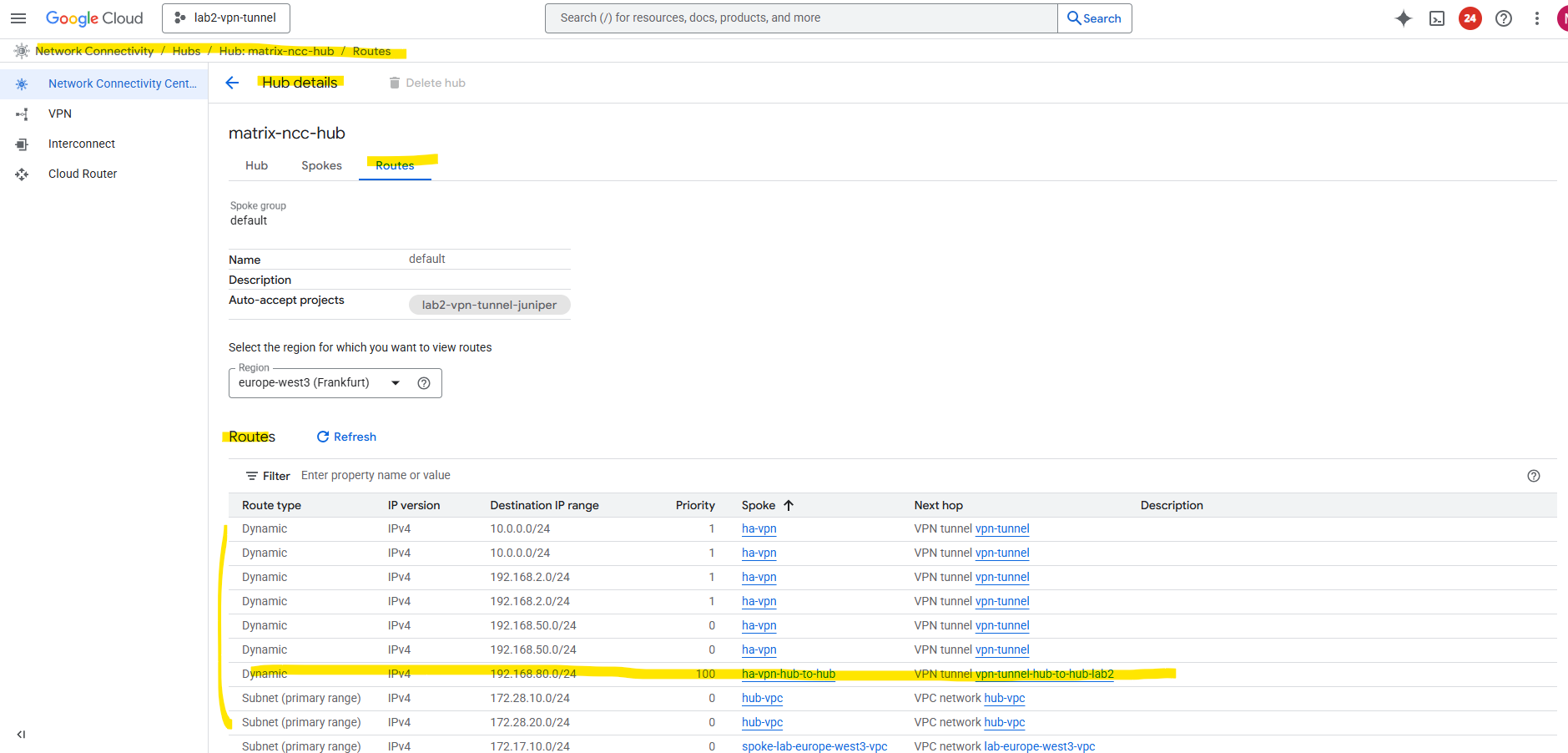The width and height of the screenshot is (1568, 753).
Task: Open notifications badge showing 24
Action: (1470, 18)
